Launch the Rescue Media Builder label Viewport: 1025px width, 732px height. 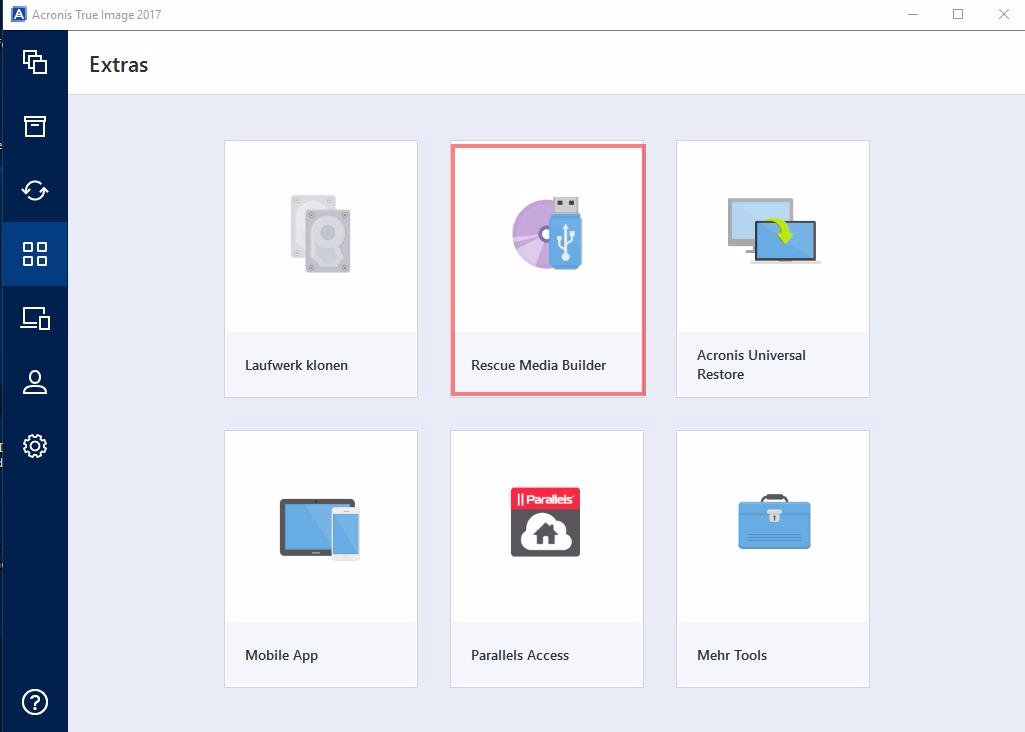point(539,365)
